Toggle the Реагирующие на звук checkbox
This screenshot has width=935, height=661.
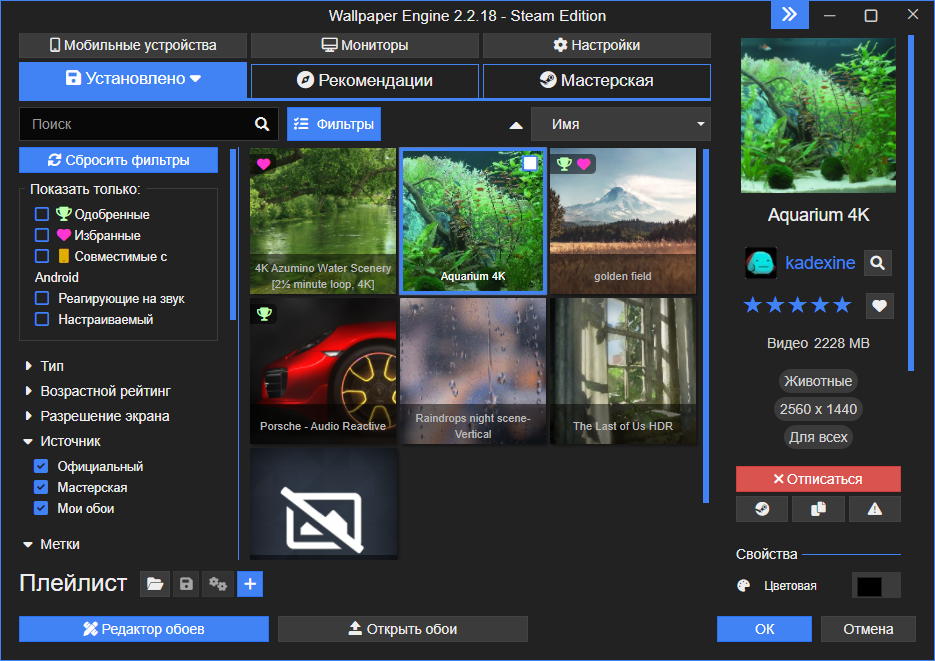(42, 298)
